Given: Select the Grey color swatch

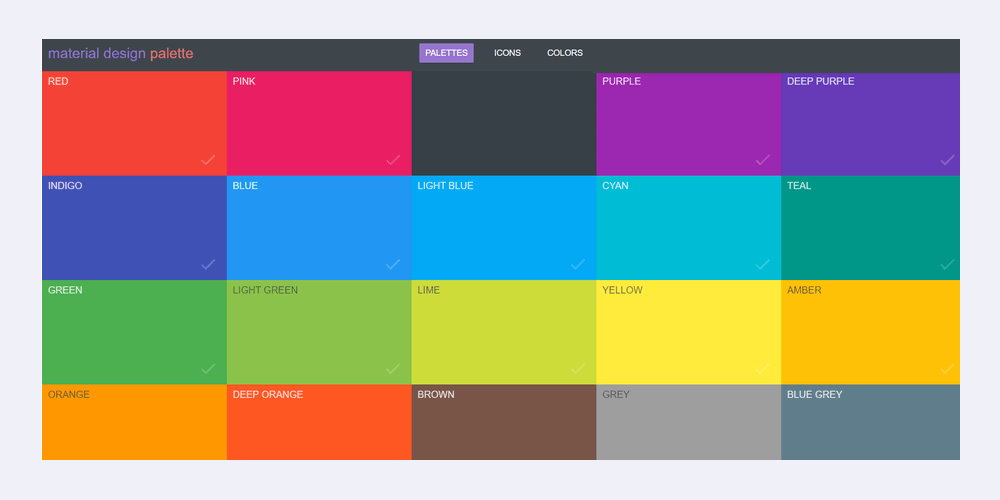Looking at the screenshot, I should pyautogui.click(x=689, y=422).
